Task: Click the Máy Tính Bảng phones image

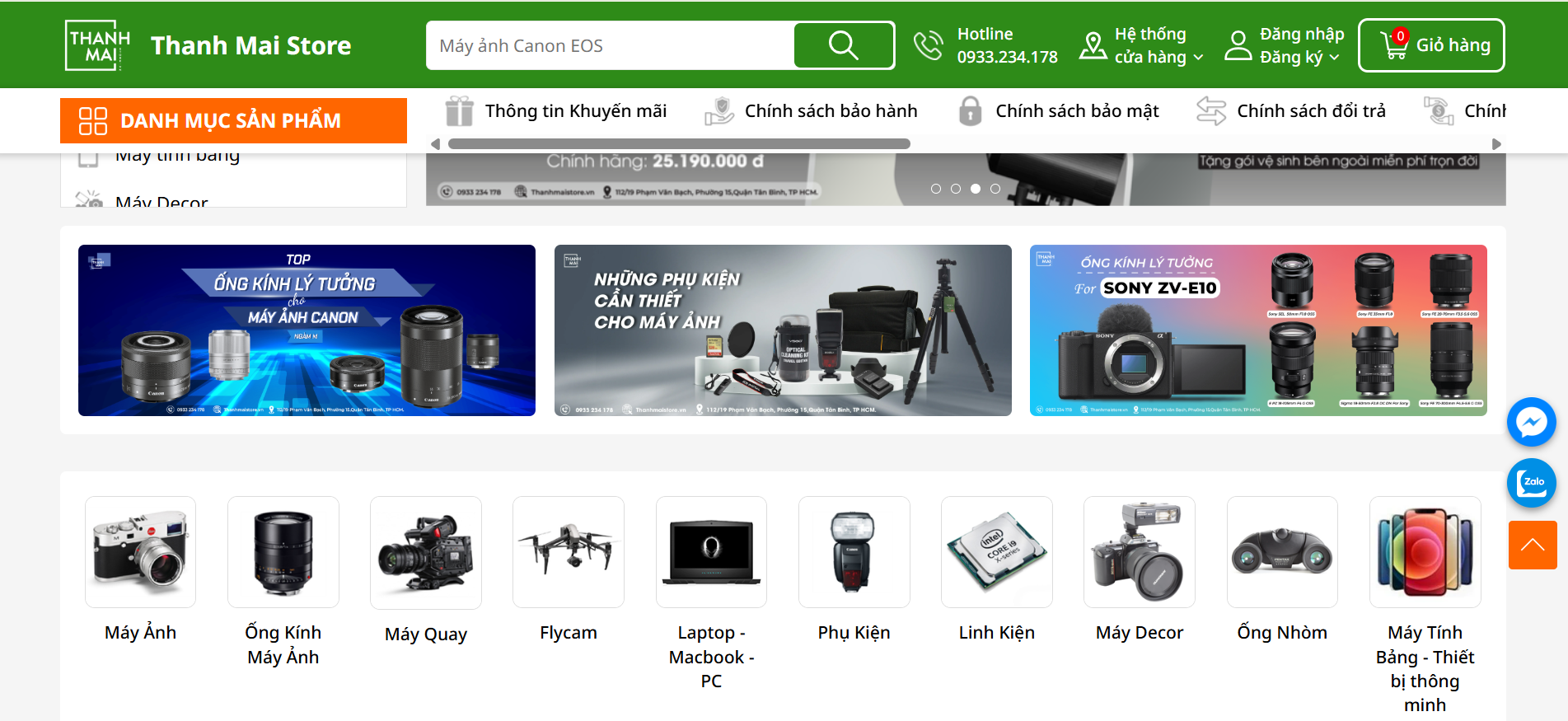Action: 1425,552
